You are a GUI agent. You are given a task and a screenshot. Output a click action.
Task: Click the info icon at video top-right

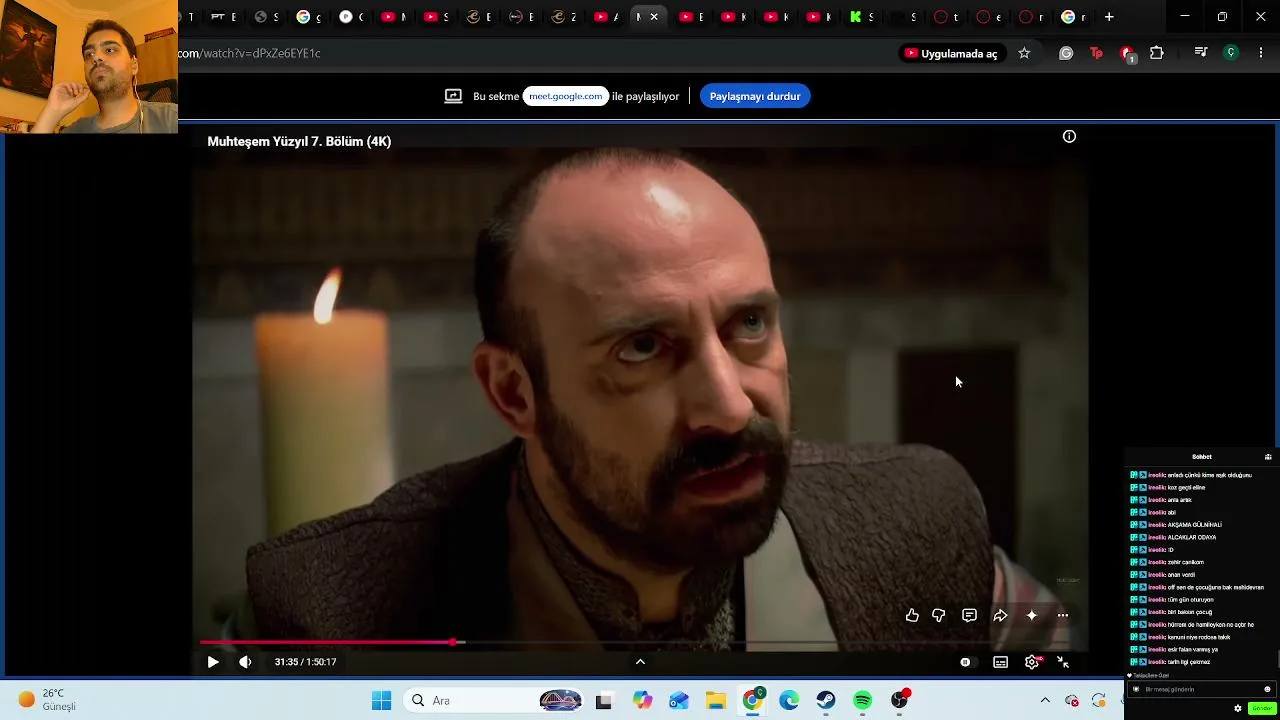(x=1069, y=136)
